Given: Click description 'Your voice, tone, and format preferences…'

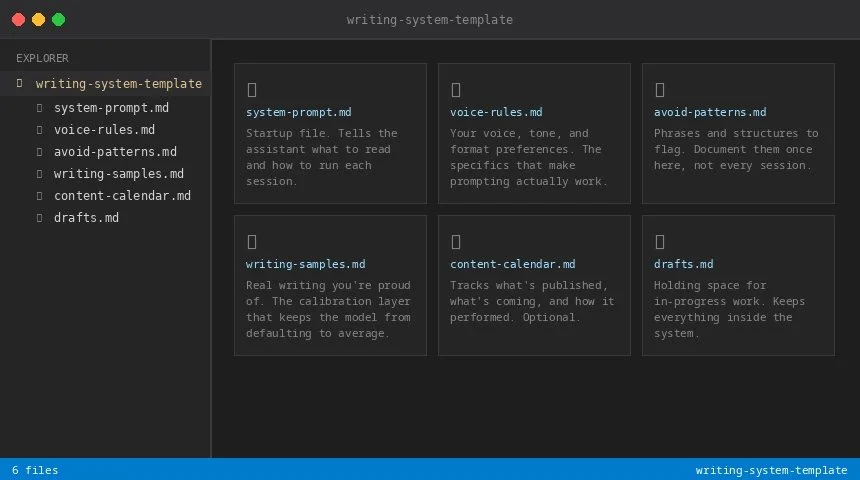Looking at the screenshot, I should coord(529,157).
